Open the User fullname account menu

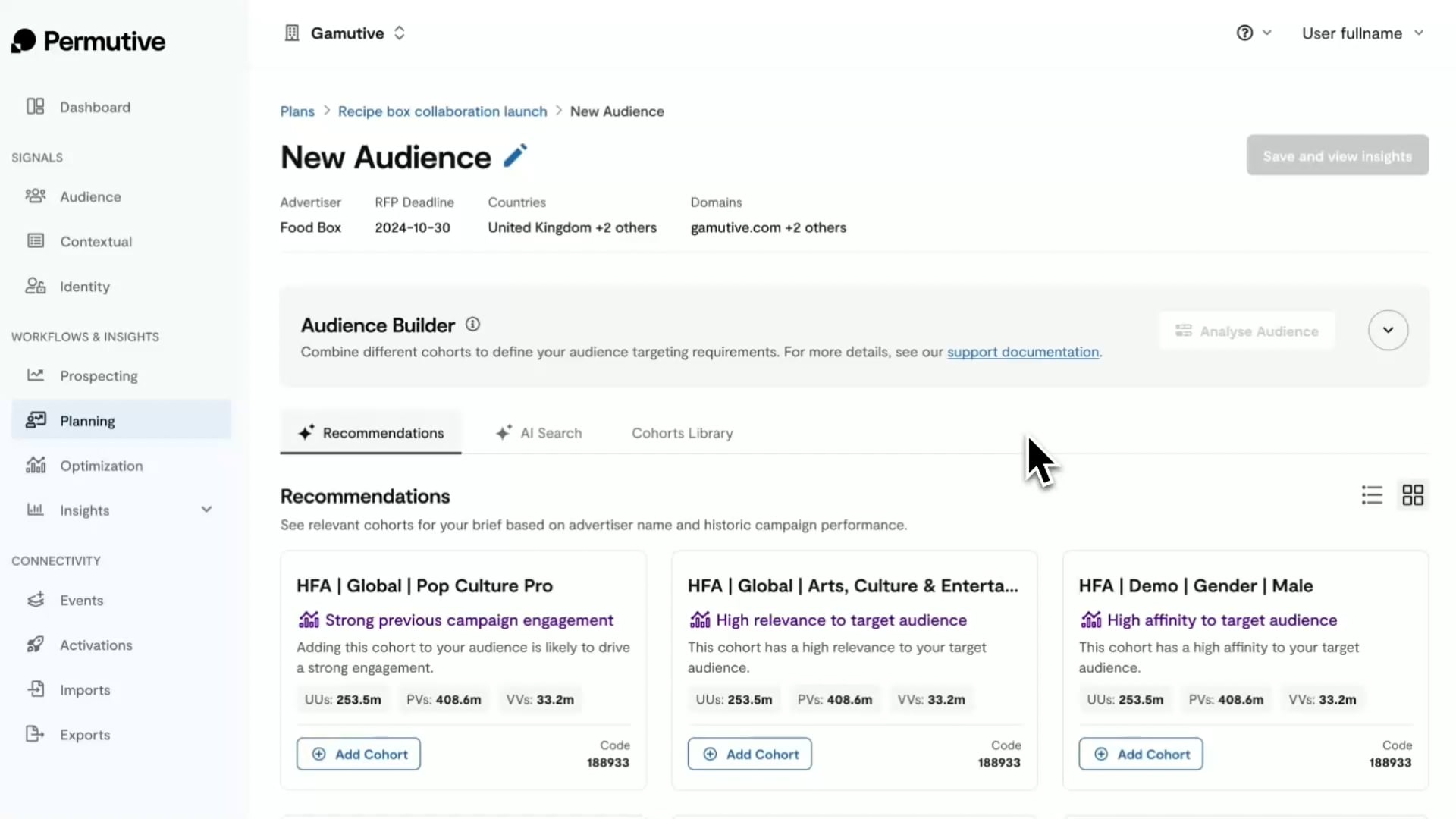(x=1362, y=33)
